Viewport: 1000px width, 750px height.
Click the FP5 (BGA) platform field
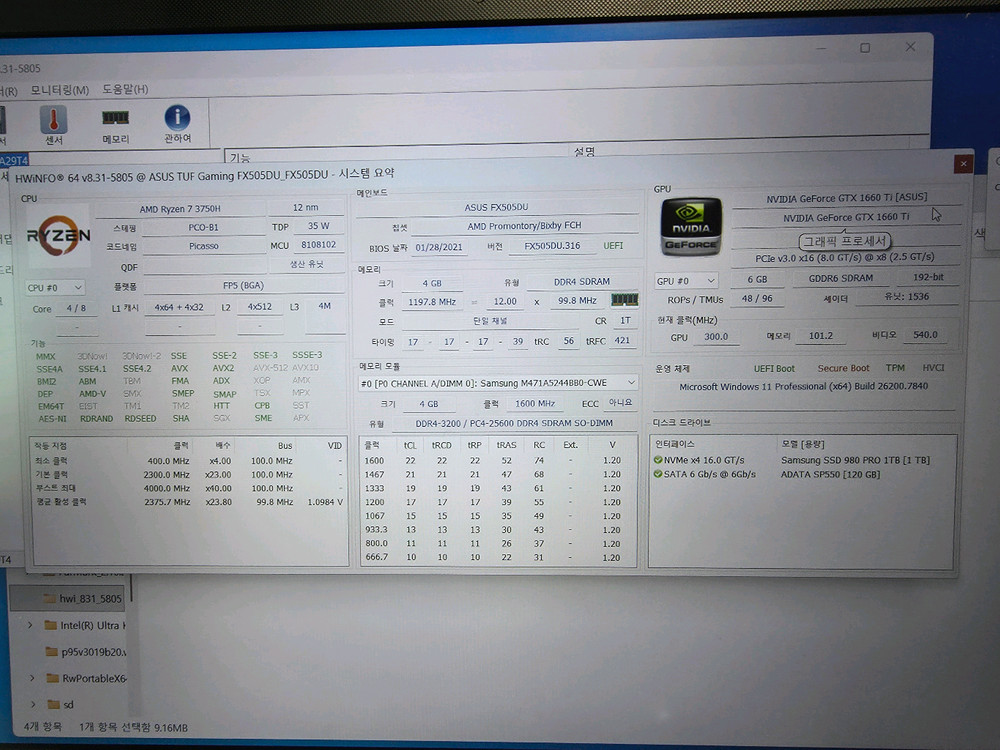pos(244,286)
